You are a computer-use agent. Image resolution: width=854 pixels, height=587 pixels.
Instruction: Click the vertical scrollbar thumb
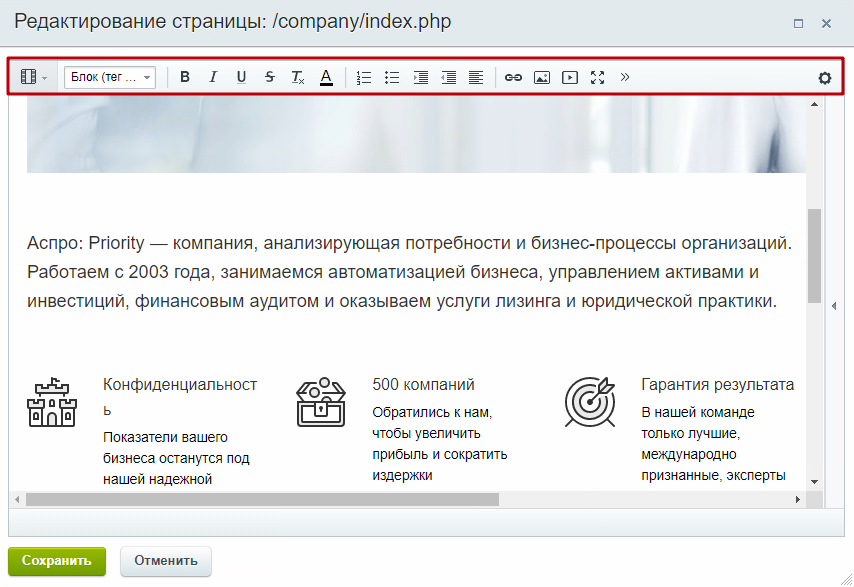click(x=814, y=255)
